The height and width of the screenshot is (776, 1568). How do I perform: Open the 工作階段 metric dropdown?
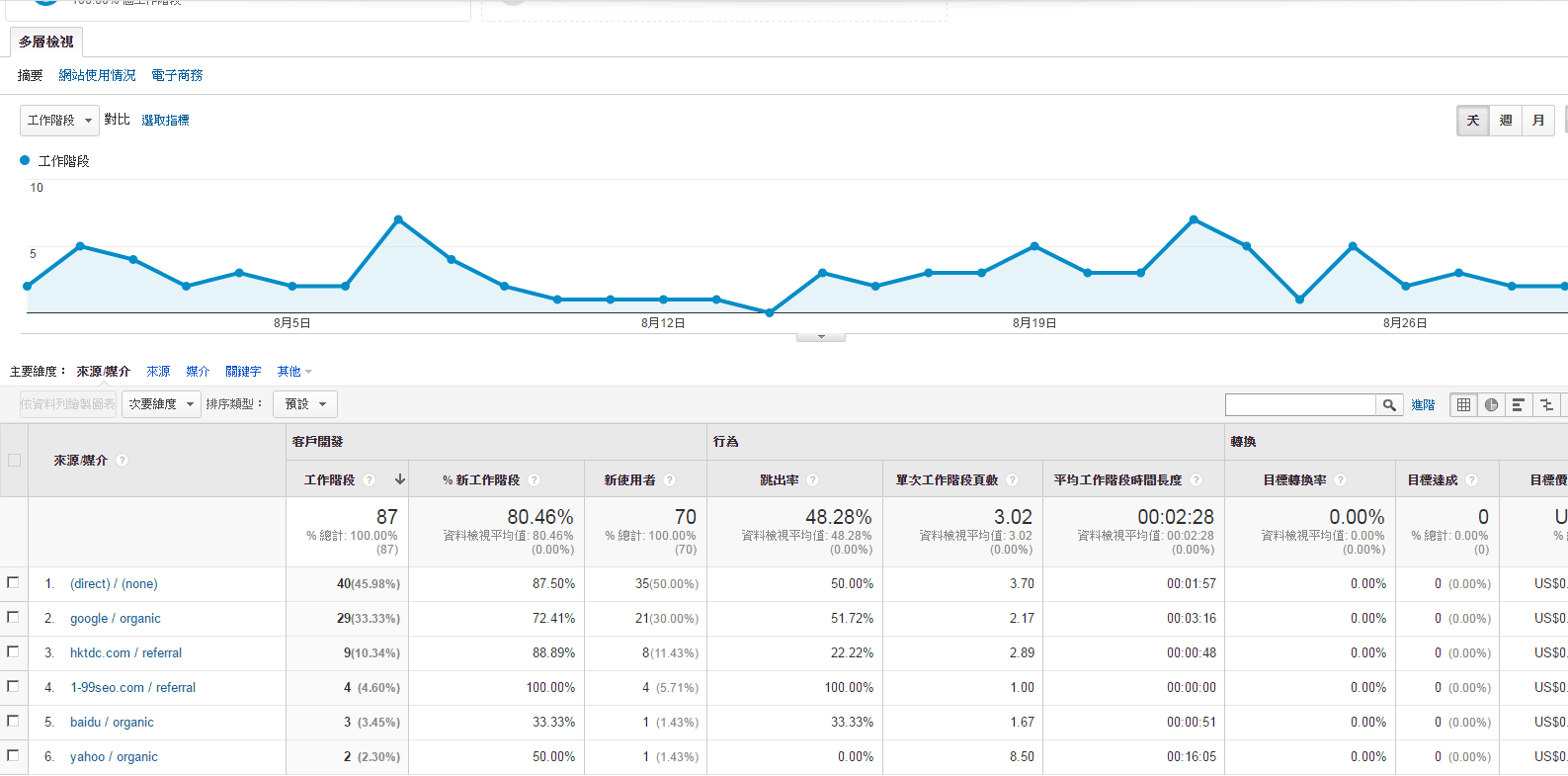(59, 121)
